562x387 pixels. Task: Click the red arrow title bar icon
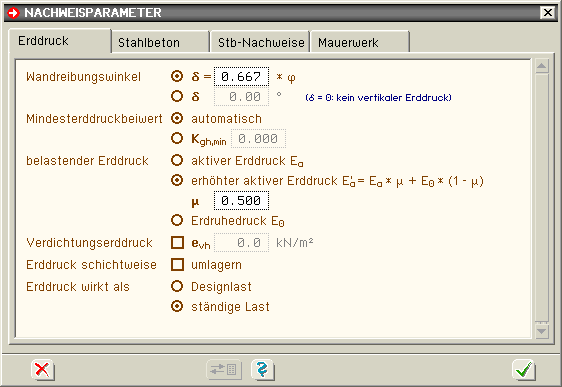point(14,13)
